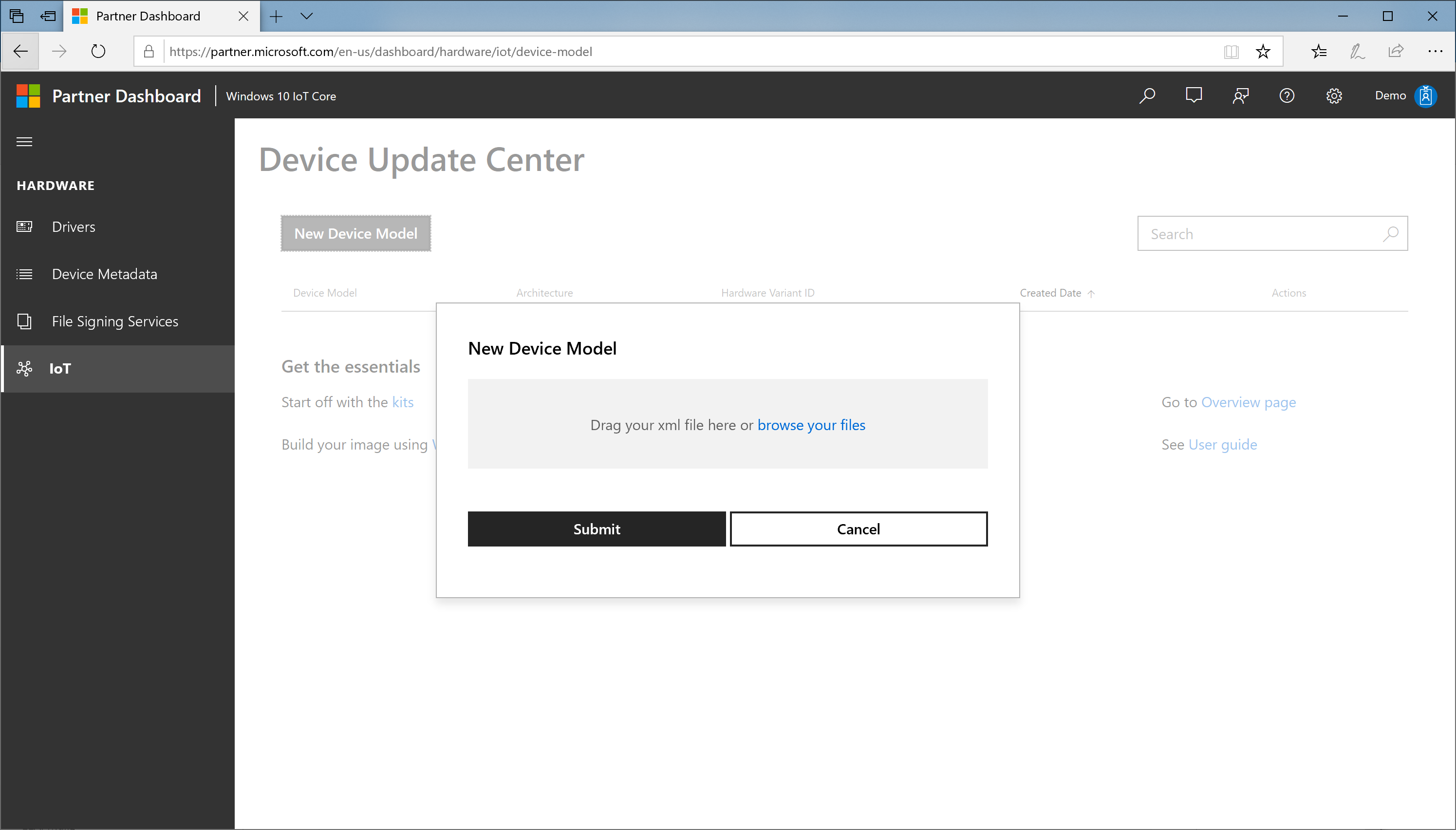Click the browser tabs dropdown arrow
Image resolution: width=1456 pixels, height=830 pixels.
coord(307,17)
